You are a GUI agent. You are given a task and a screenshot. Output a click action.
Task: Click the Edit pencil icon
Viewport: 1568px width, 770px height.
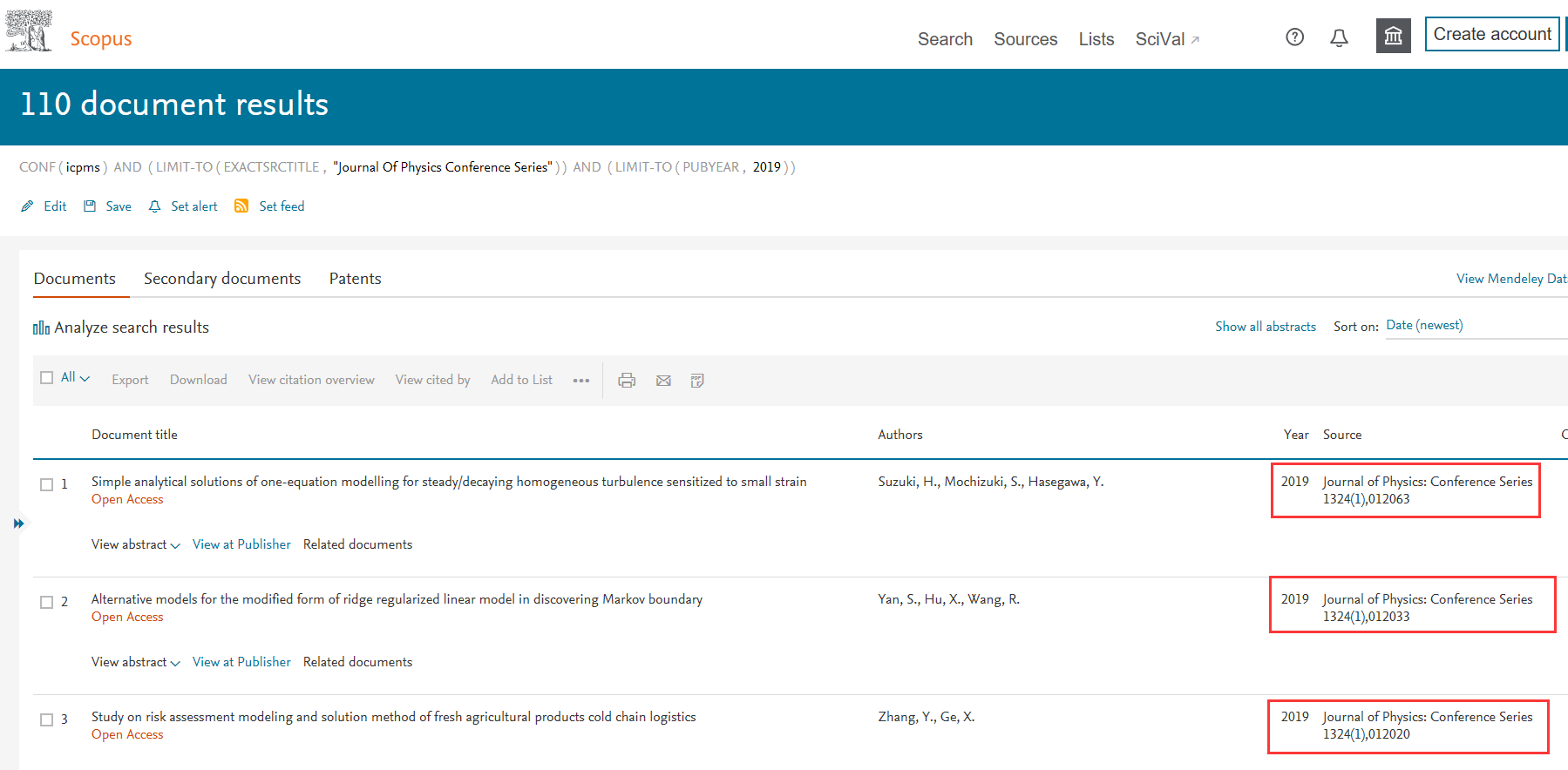[27, 206]
